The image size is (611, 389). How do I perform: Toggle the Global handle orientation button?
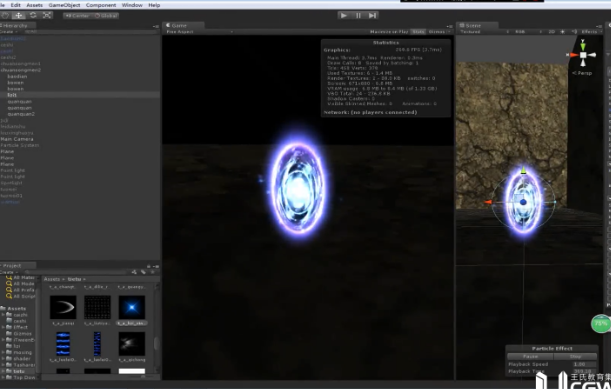coord(105,16)
